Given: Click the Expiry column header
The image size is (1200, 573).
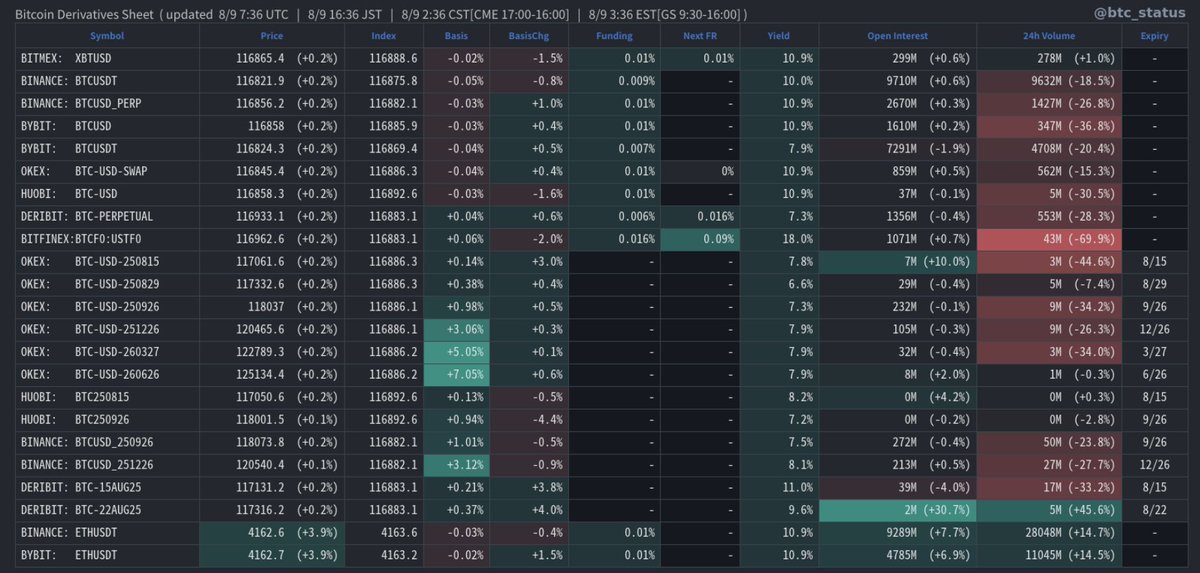Looking at the screenshot, I should pos(1154,36).
